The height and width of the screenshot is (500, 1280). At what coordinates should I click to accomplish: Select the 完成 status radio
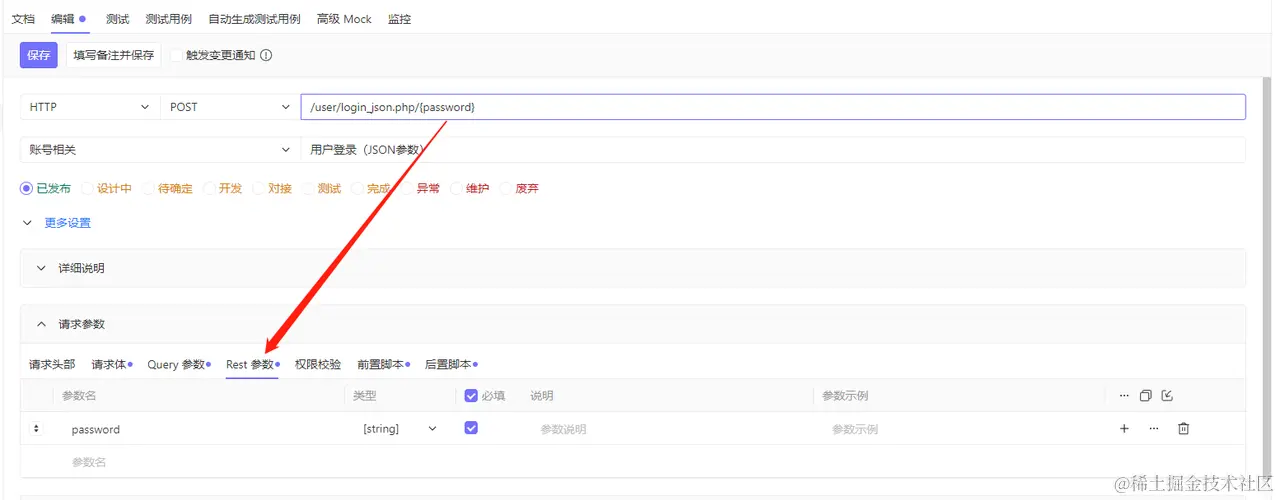click(x=357, y=188)
